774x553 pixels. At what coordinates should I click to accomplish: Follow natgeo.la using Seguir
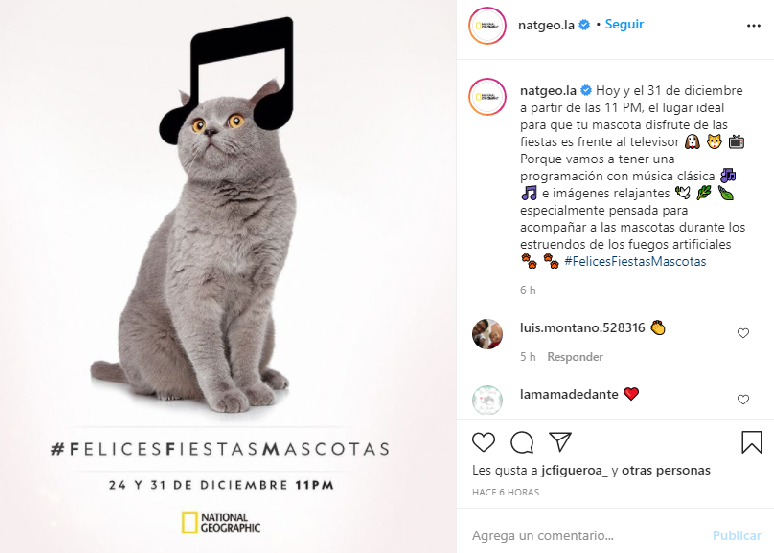pos(624,24)
